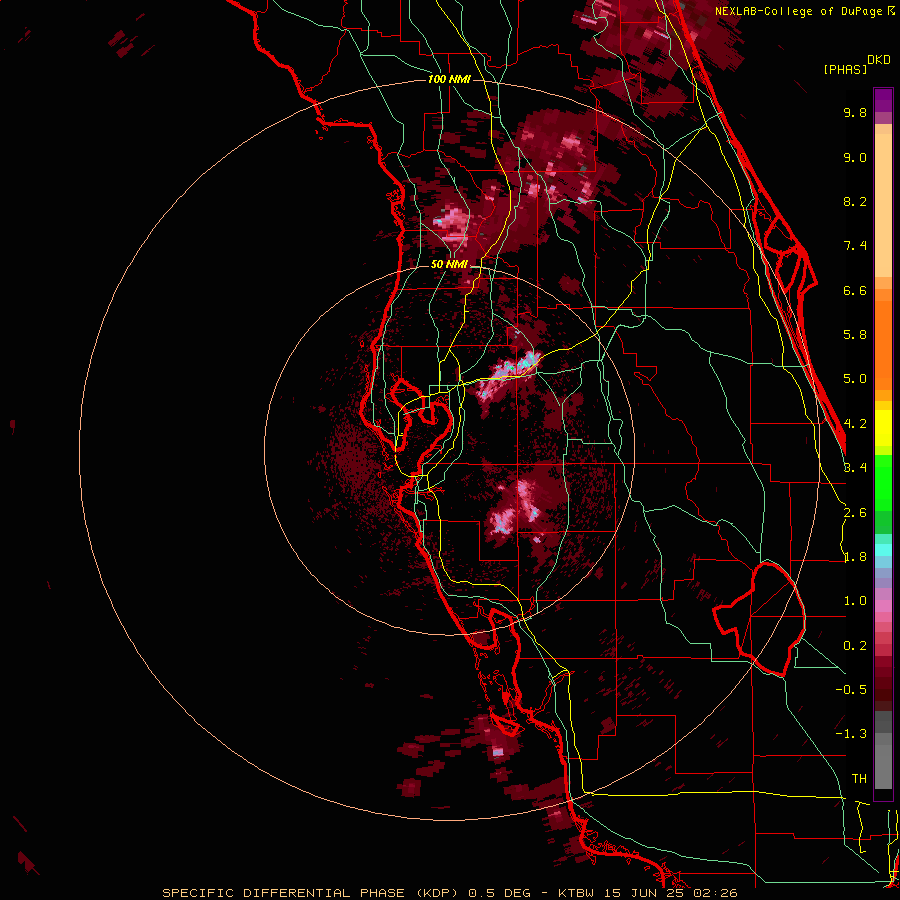Click the 9.0 value on the color scale
Image resolution: width=900 pixels, height=900 pixels.
(855, 157)
